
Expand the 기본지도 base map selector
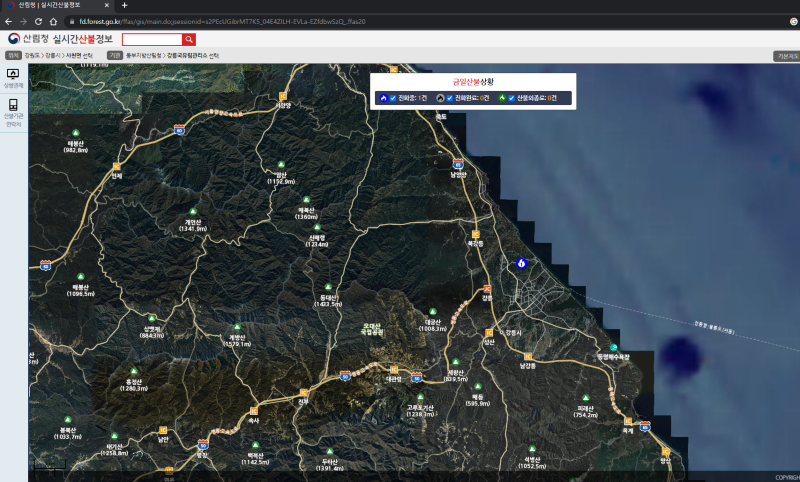tap(786, 56)
